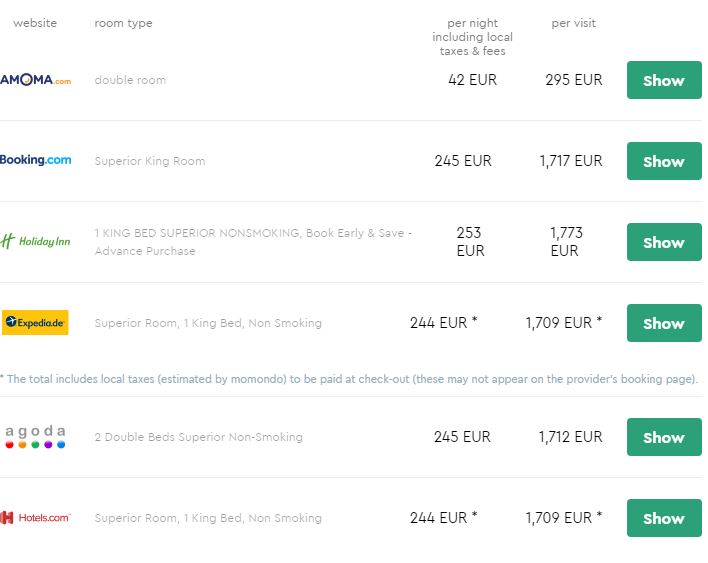This screenshot has height=563, width=708.
Task: Show the Hotels.com Superior Room deal
Action: [664, 518]
